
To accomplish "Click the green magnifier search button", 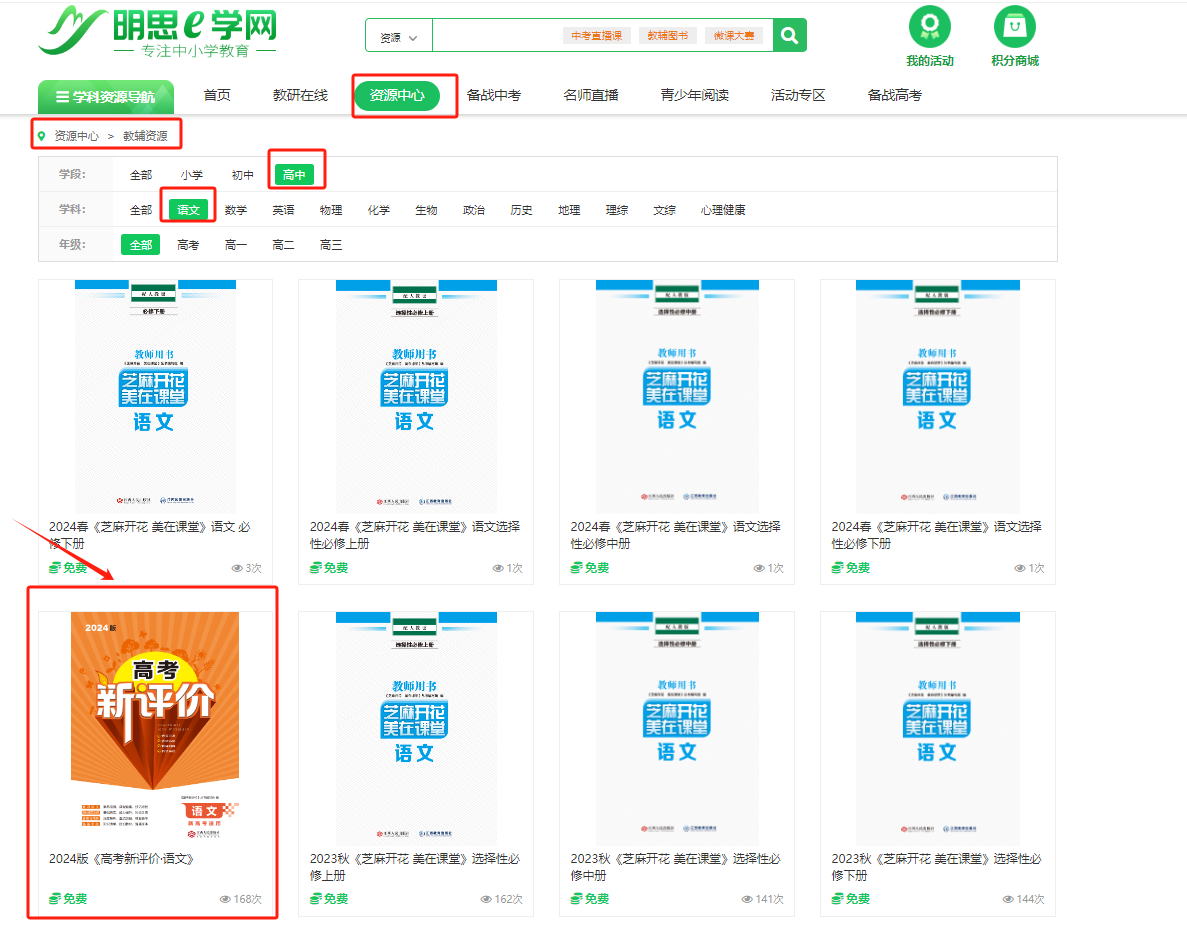I will (x=790, y=36).
